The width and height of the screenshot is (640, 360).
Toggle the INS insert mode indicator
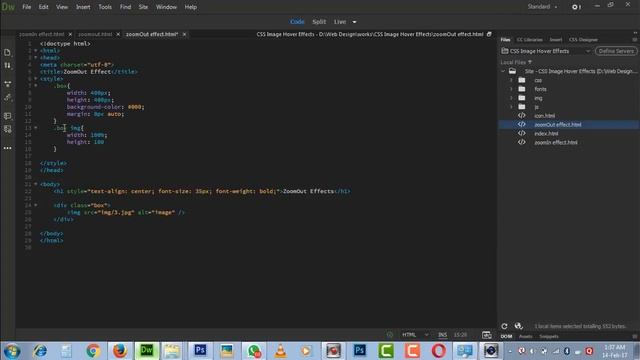[x=442, y=335]
